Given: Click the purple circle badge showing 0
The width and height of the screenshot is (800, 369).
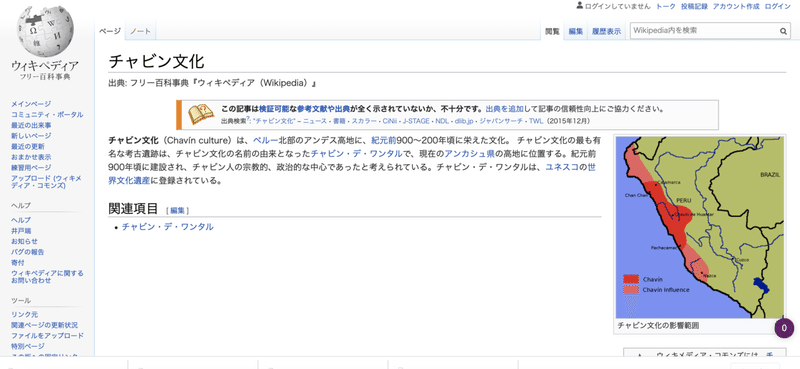Looking at the screenshot, I should (x=784, y=328).
